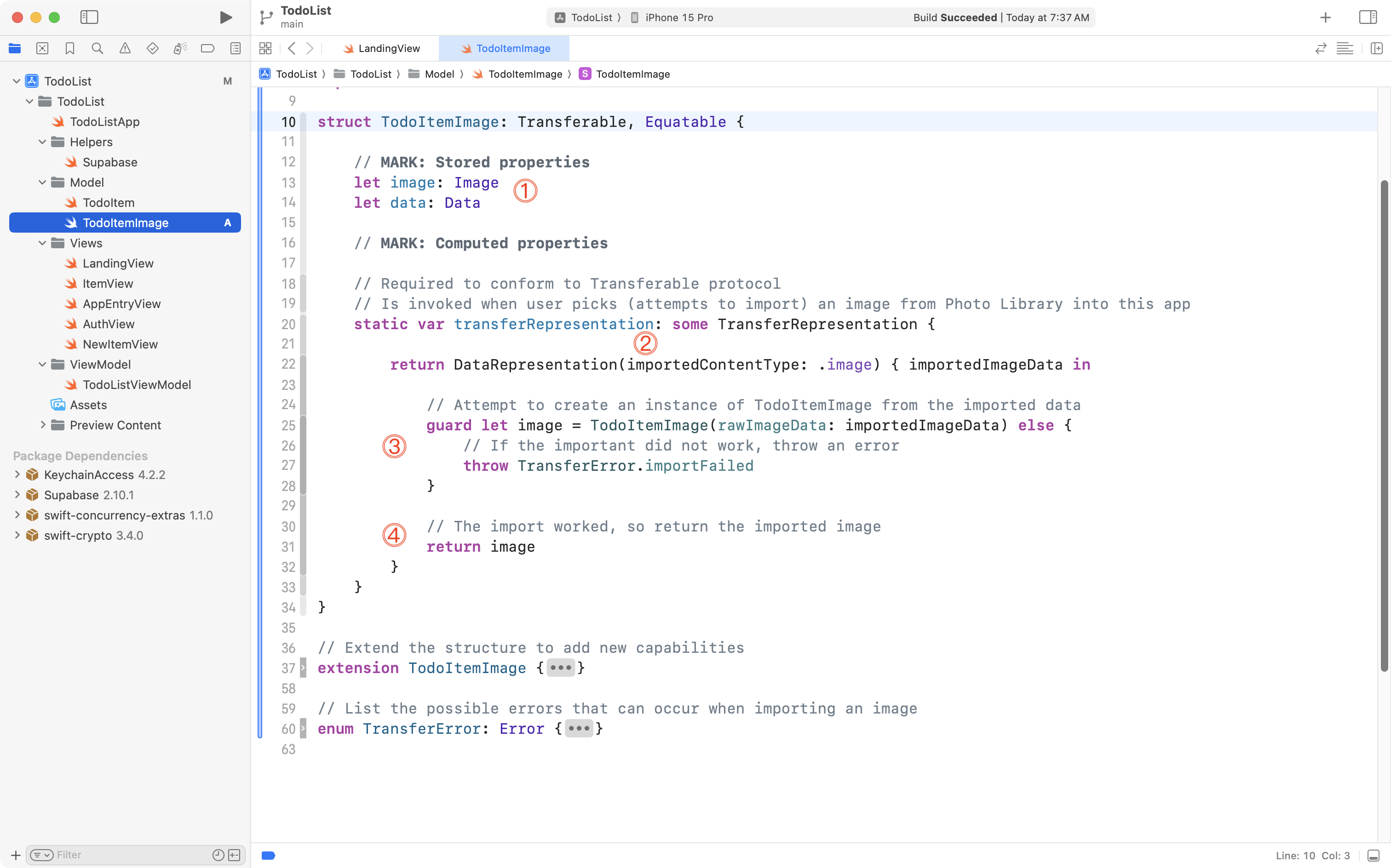This screenshot has width=1391, height=868.
Task: Open the Test navigator diamond icon
Action: (152, 48)
